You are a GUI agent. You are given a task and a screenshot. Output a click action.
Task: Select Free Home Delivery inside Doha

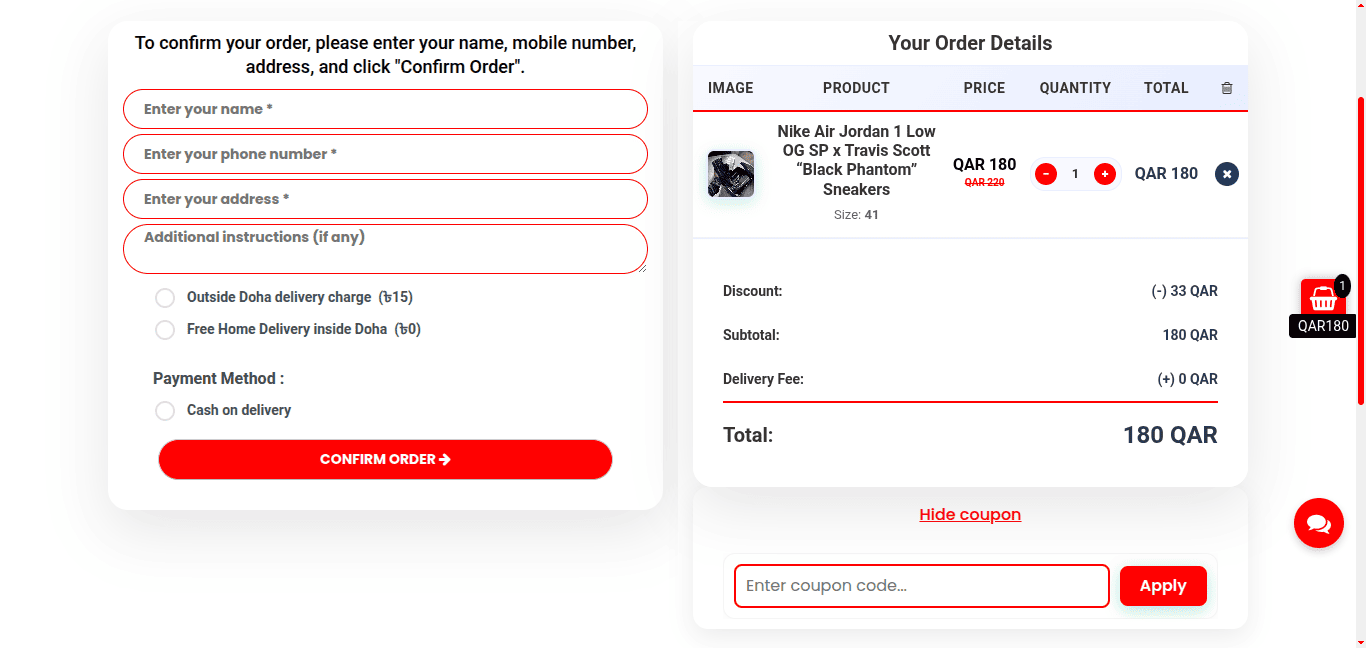[x=165, y=330]
